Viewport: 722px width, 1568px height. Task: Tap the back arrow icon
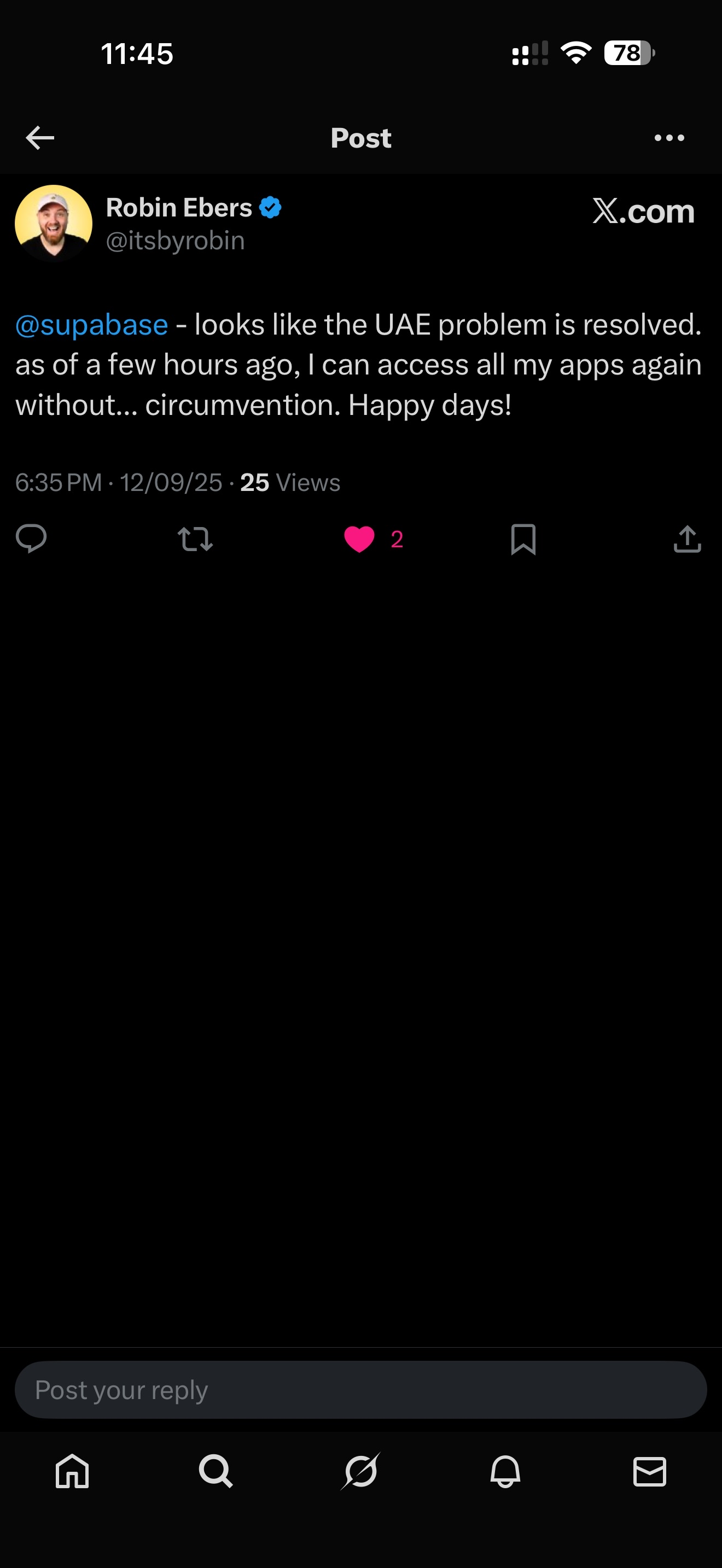click(40, 138)
